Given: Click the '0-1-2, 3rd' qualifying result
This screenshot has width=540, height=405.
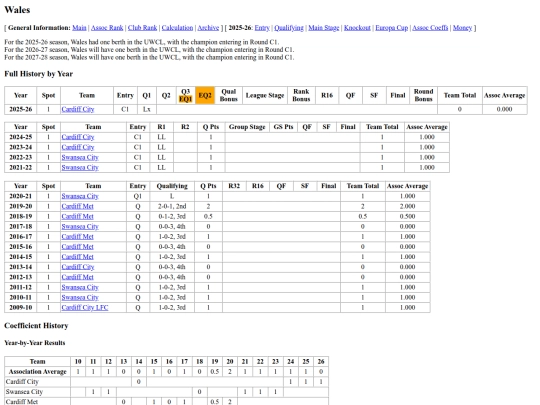Looking at the screenshot, I should 172,217.
